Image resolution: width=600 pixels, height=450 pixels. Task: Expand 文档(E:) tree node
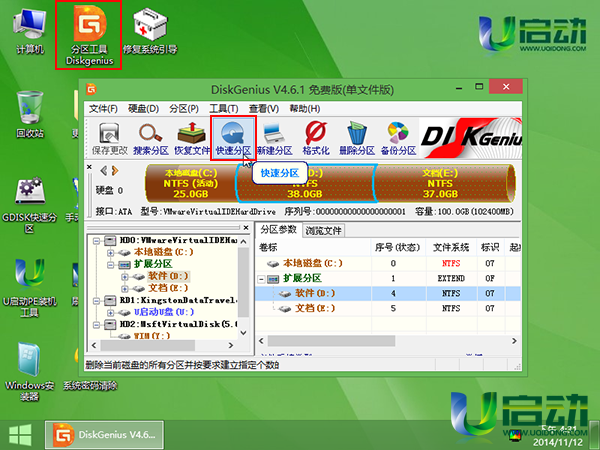click(124, 289)
